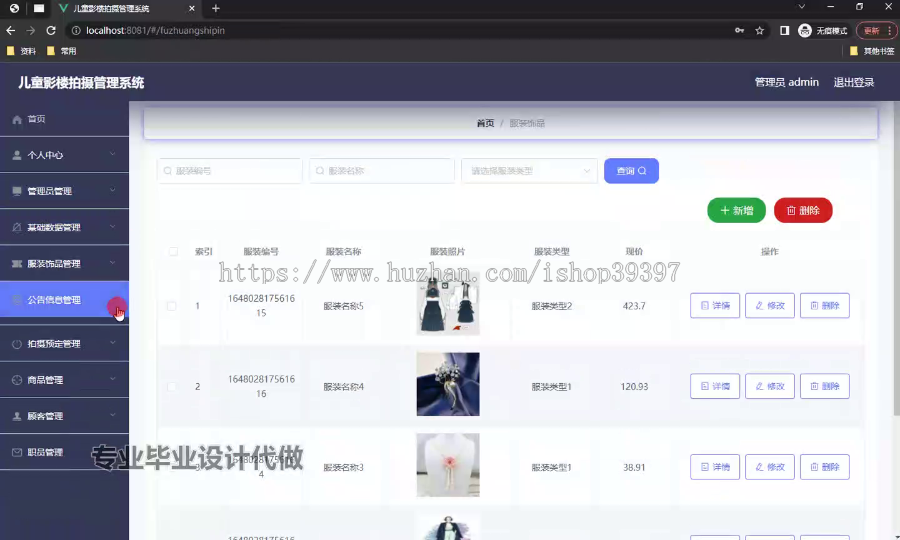Expand the 服装饰品管理 menu chevron

pyautogui.click(x=112, y=263)
